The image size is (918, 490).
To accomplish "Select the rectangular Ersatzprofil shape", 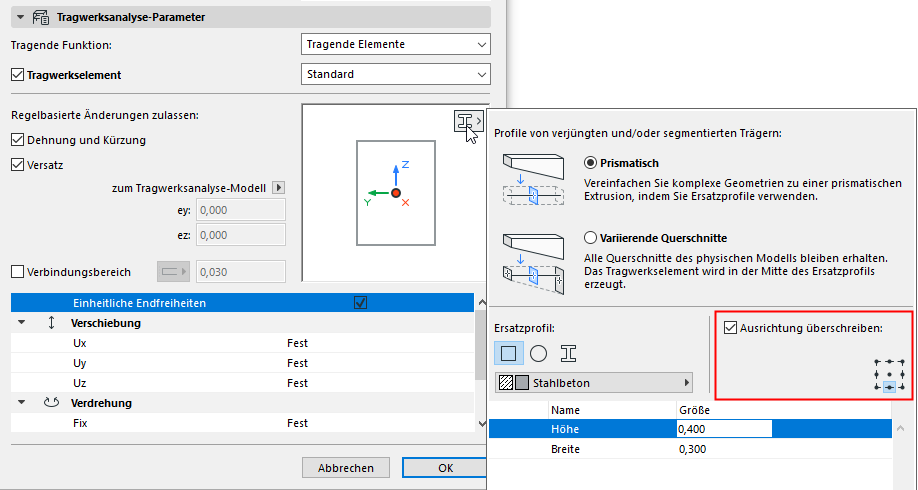I will pyautogui.click(x=508, y=352).
